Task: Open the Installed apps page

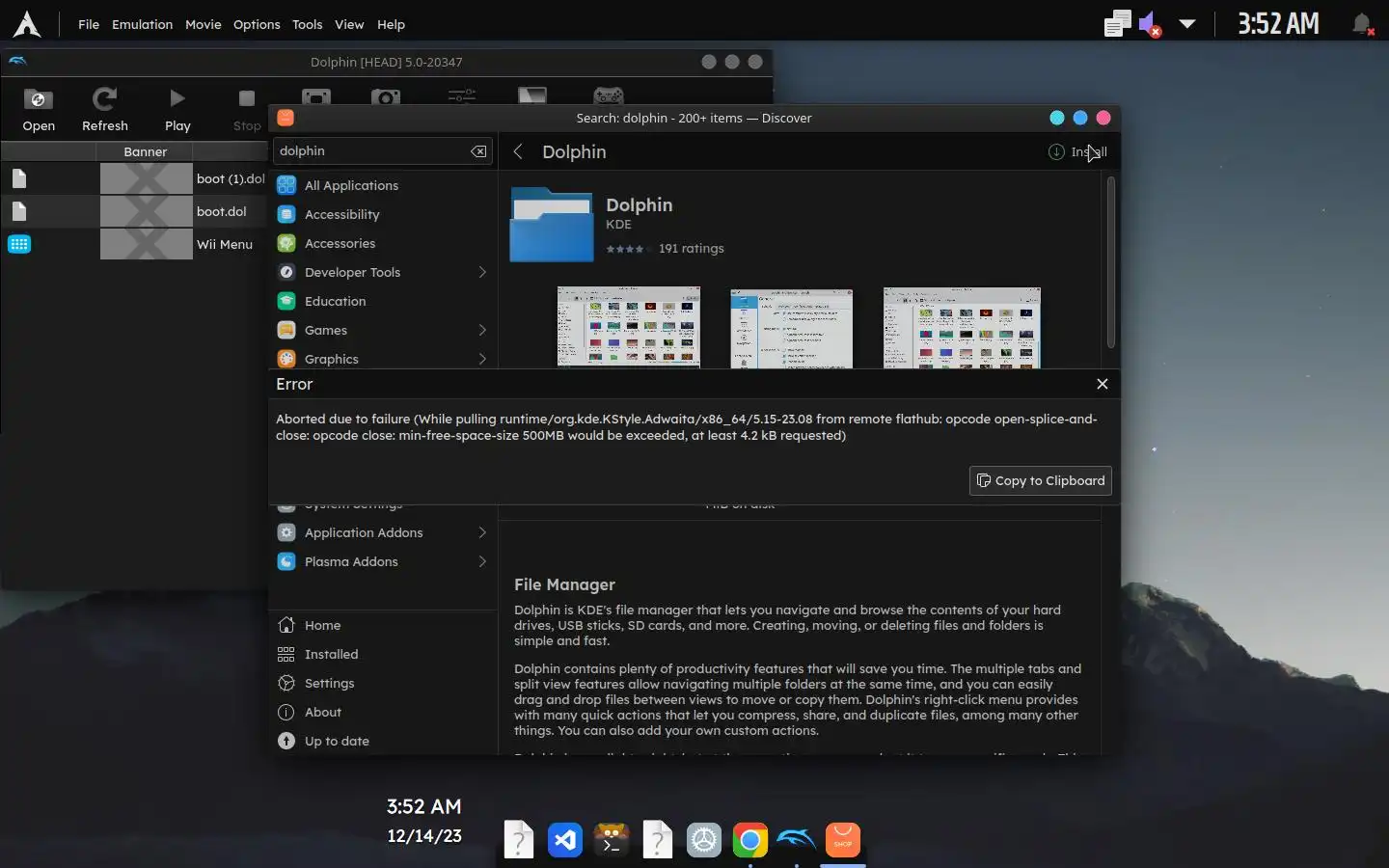Action: click(x=383, y=654)
